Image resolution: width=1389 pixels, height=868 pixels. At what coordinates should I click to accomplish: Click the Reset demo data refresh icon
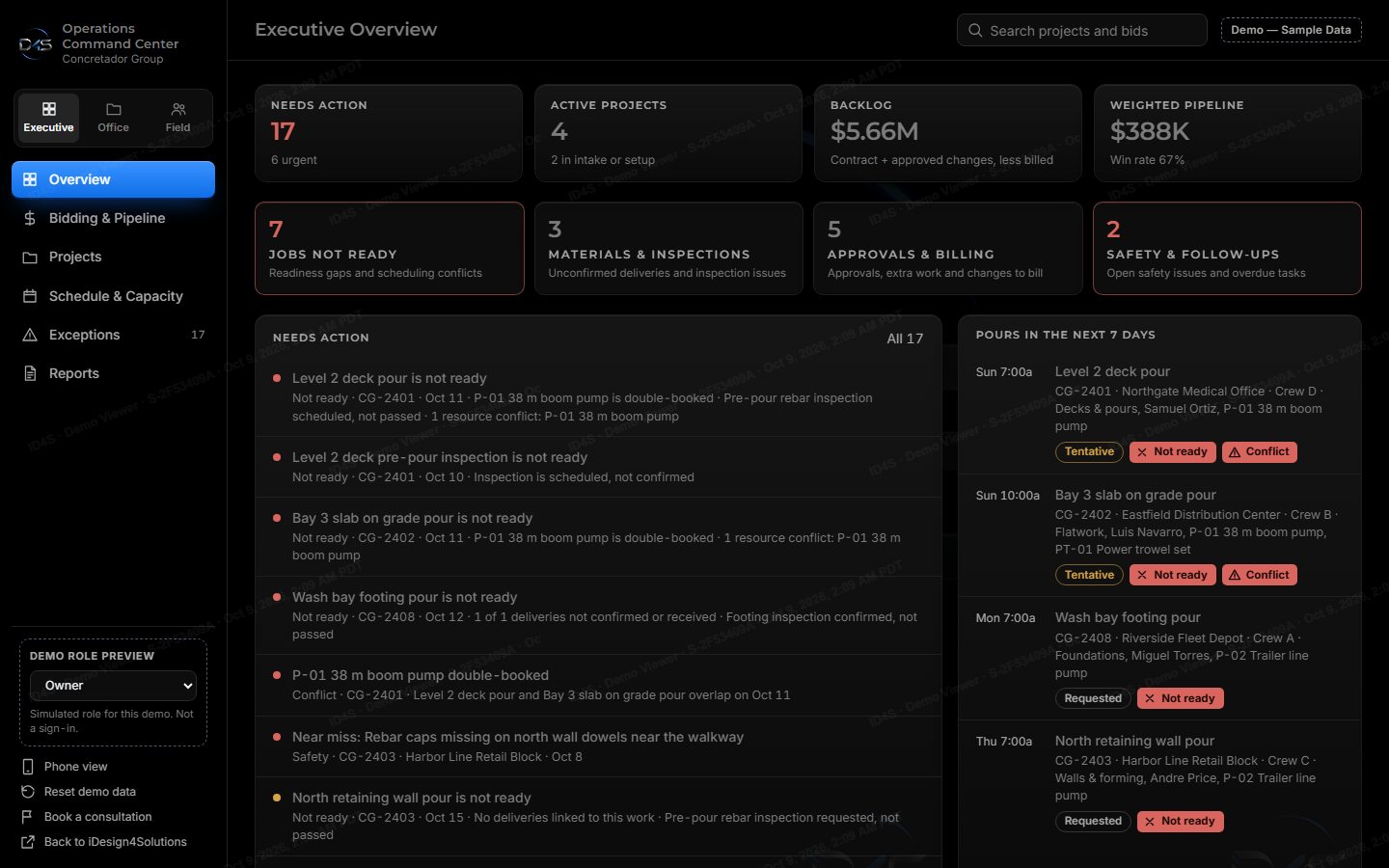point(27,792)
